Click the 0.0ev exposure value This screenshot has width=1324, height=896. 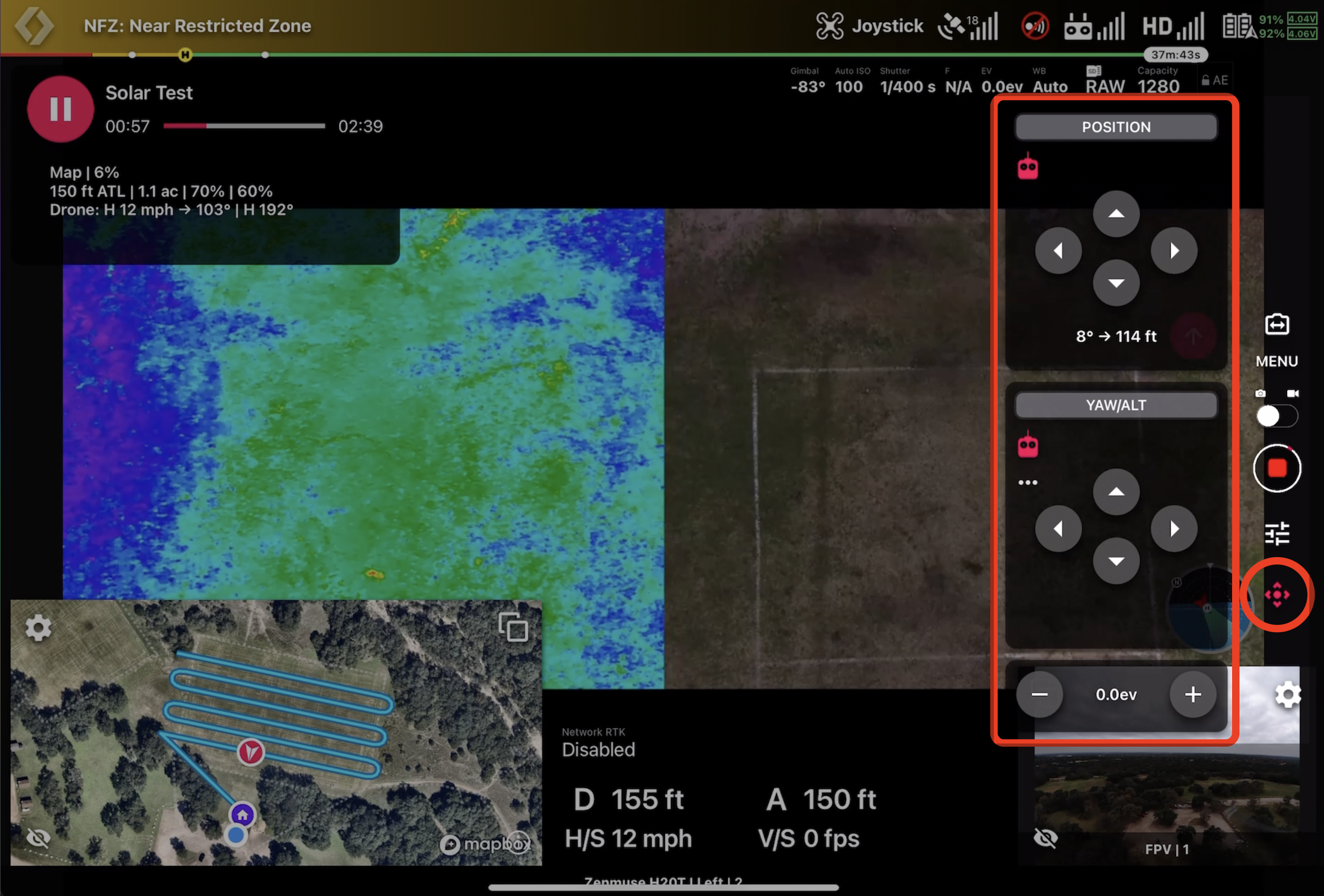pyautogui.click(x=1116, y=695)
